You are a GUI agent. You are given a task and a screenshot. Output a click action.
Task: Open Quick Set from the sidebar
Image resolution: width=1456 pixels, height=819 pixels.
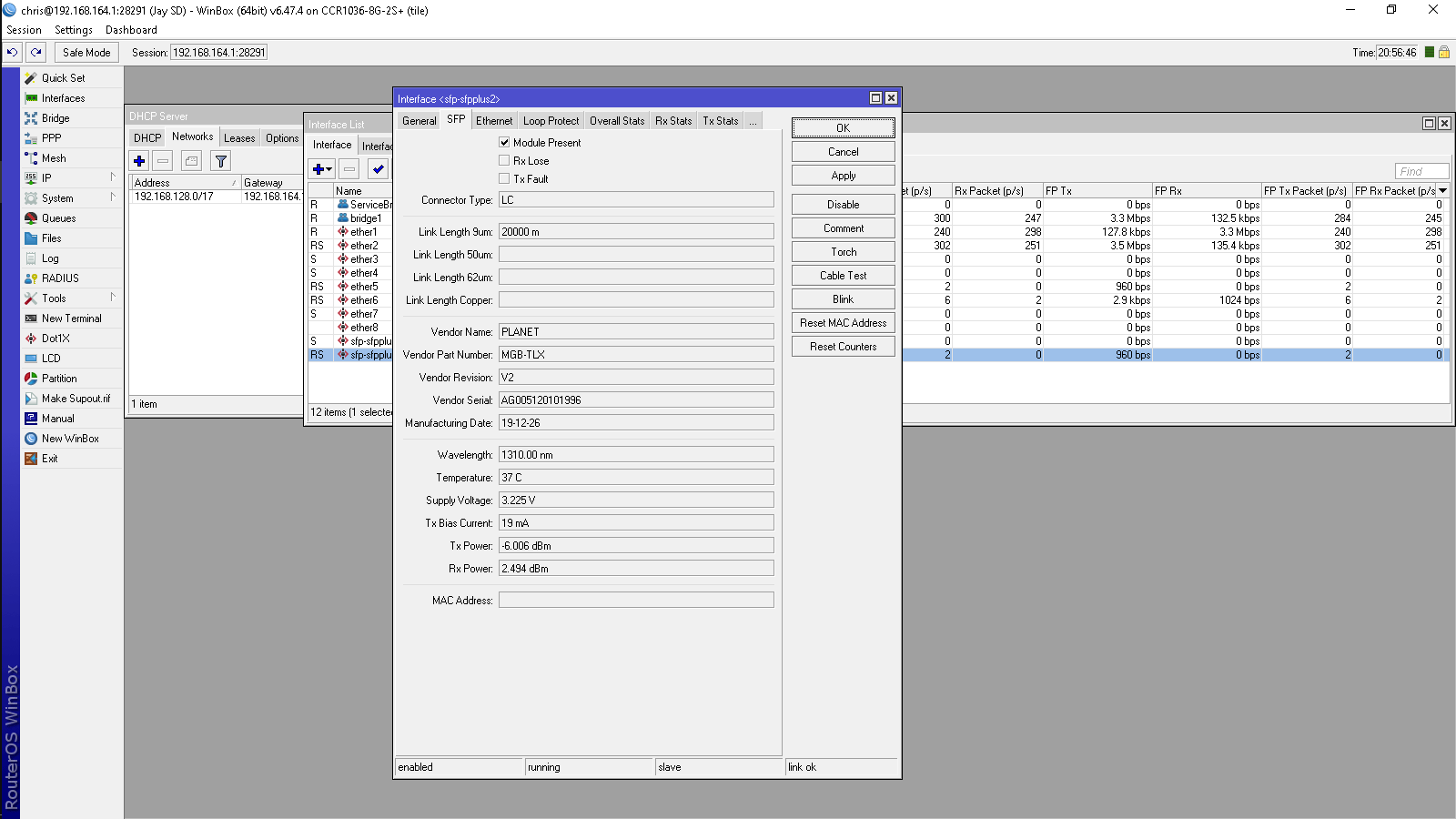[63, 78]
